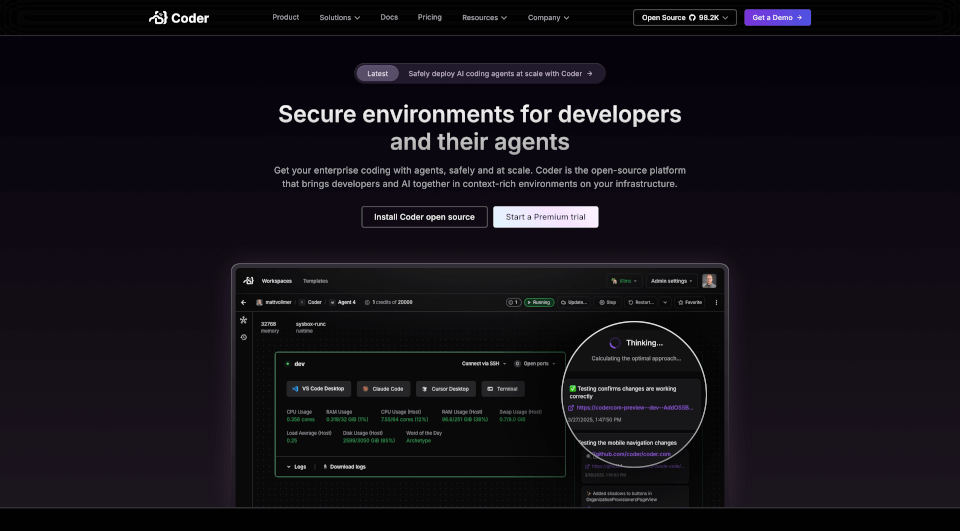Screen dimensions: 960x531
Task: Expand the Solutions menu
Action: pos(340,18)
